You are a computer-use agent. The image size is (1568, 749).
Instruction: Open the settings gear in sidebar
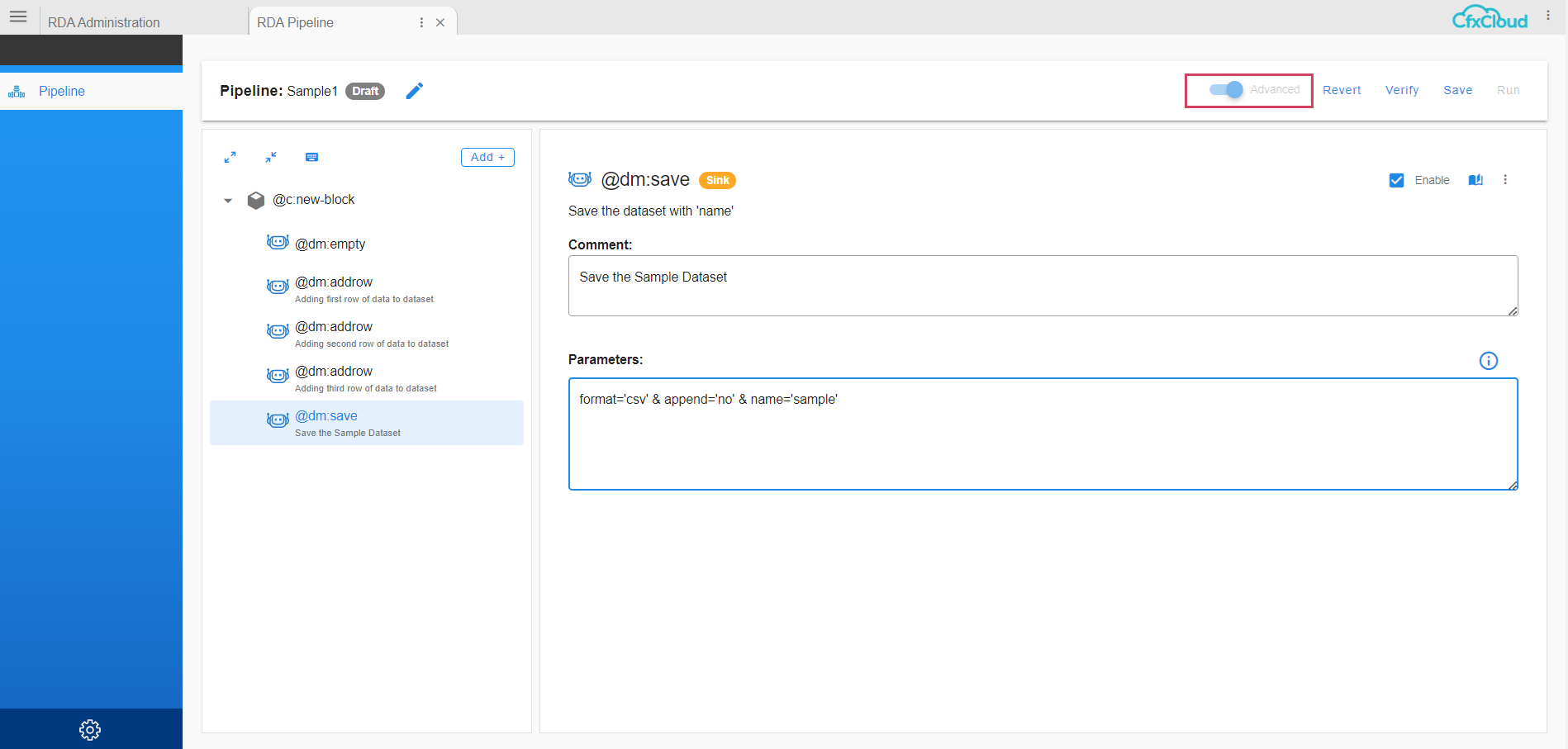(x=90, y=729)
